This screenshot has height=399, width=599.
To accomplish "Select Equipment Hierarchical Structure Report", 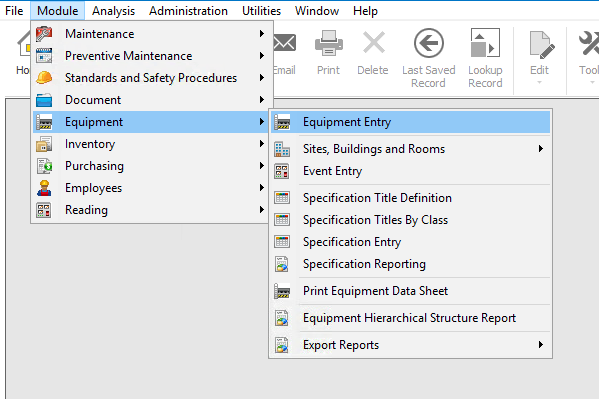I will tap(410, 318).
